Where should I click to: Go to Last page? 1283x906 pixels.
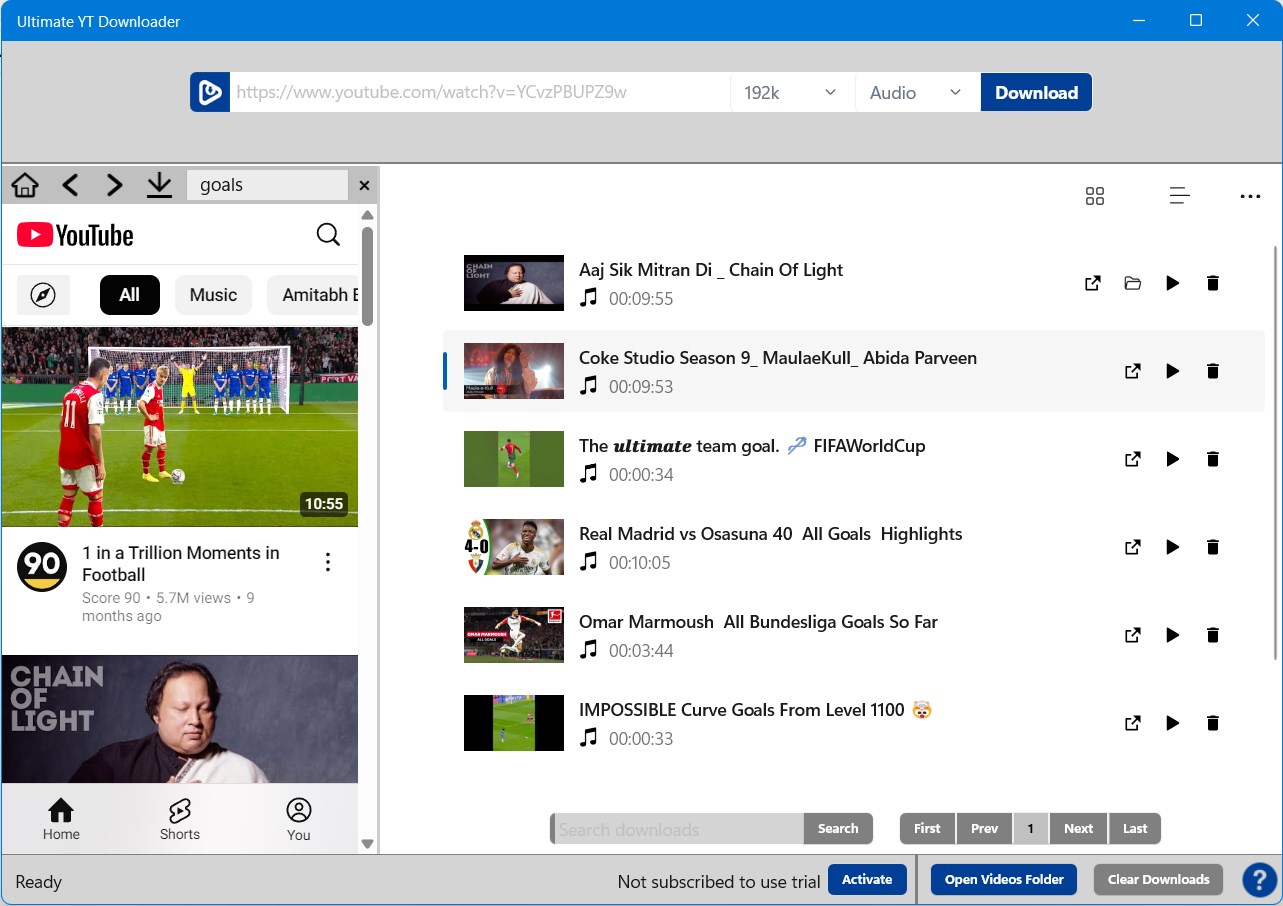point(1135,829)
